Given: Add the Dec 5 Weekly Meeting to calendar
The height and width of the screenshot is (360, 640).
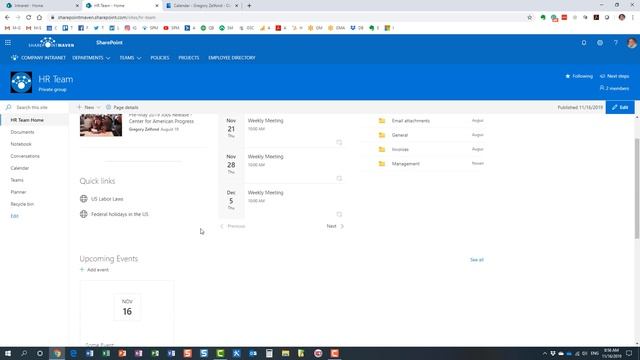Looking at the screenshot, I should [339, 214].
